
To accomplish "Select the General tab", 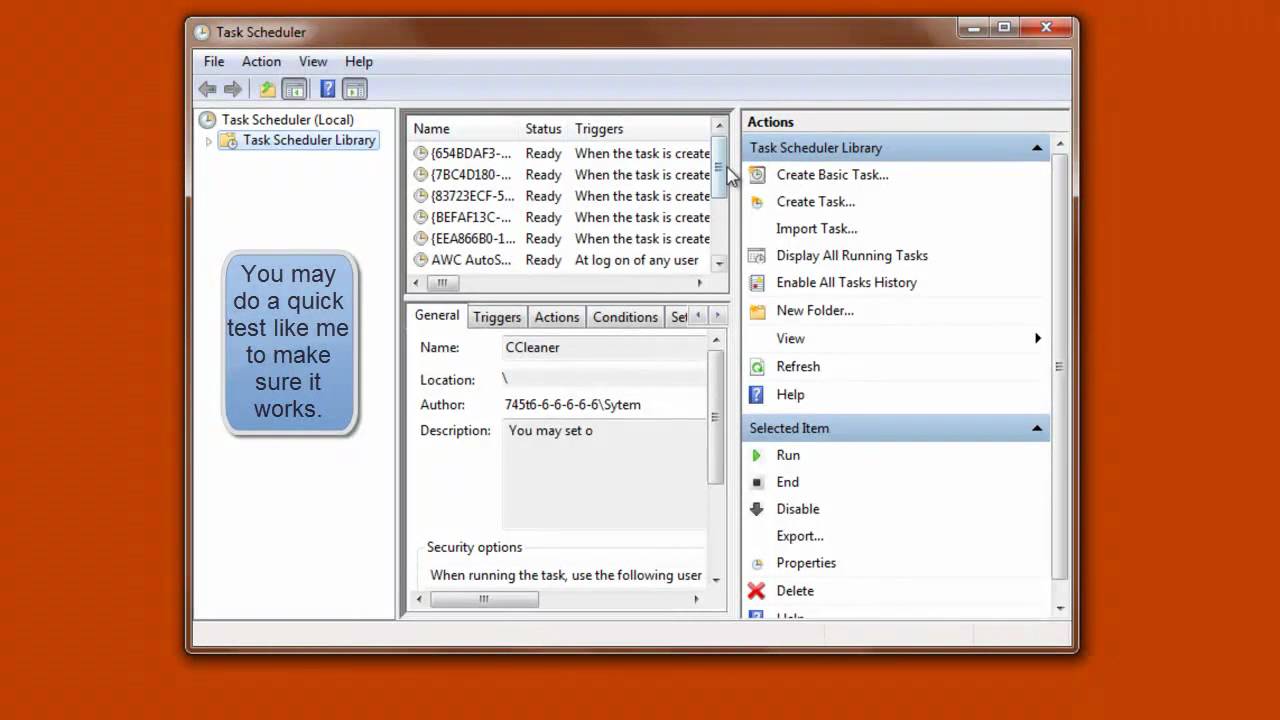I will [x=437, y=315].
